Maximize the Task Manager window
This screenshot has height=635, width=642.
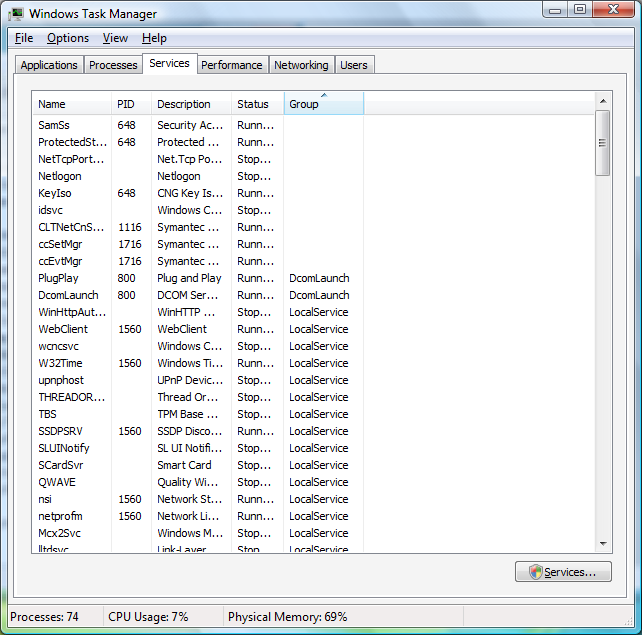[580, 10]
